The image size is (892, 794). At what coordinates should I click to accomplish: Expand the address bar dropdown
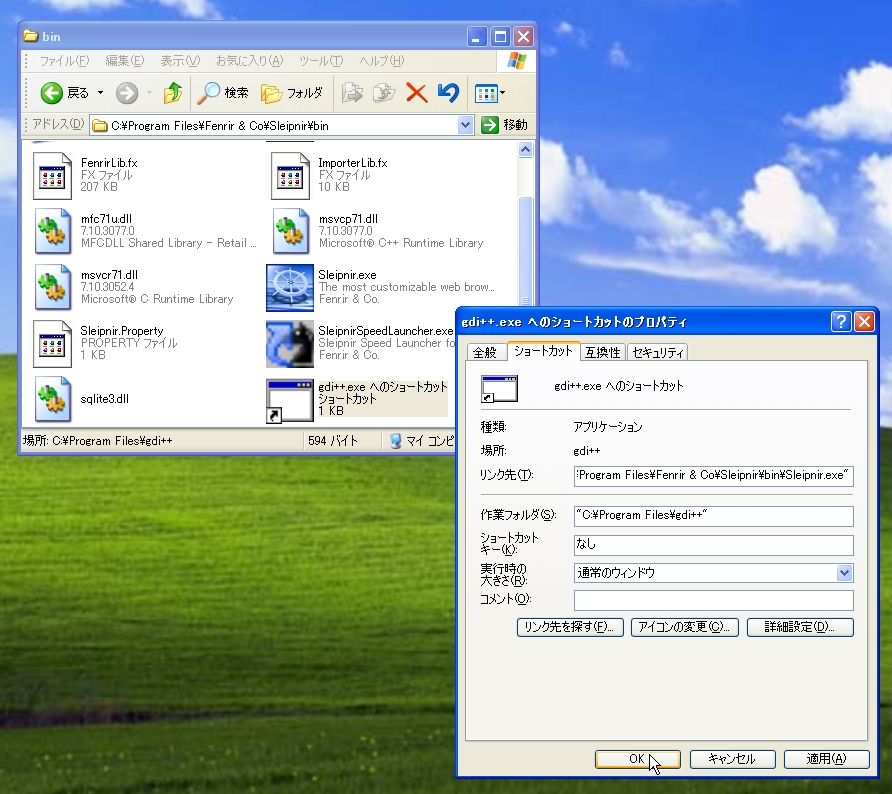[x=465, y=125]
